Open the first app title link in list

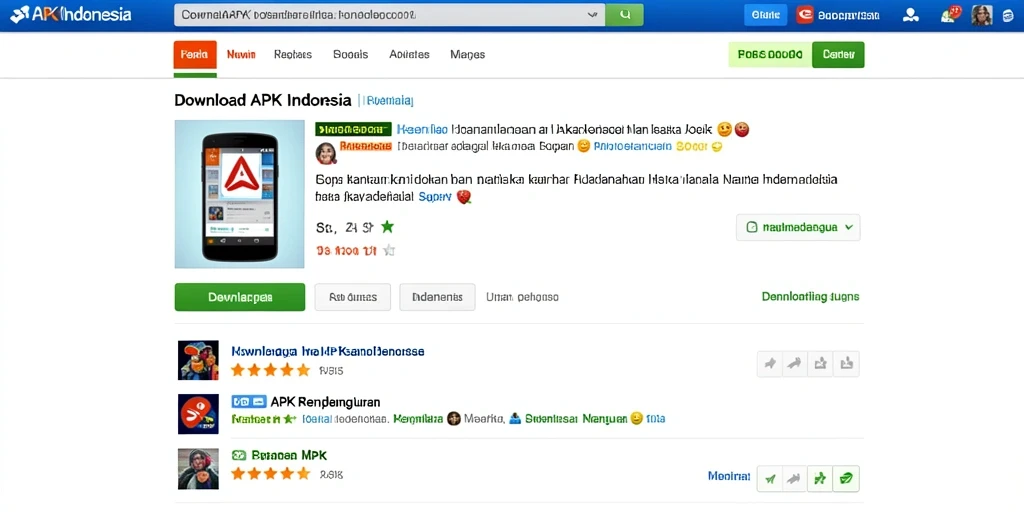tap(328, 351)
